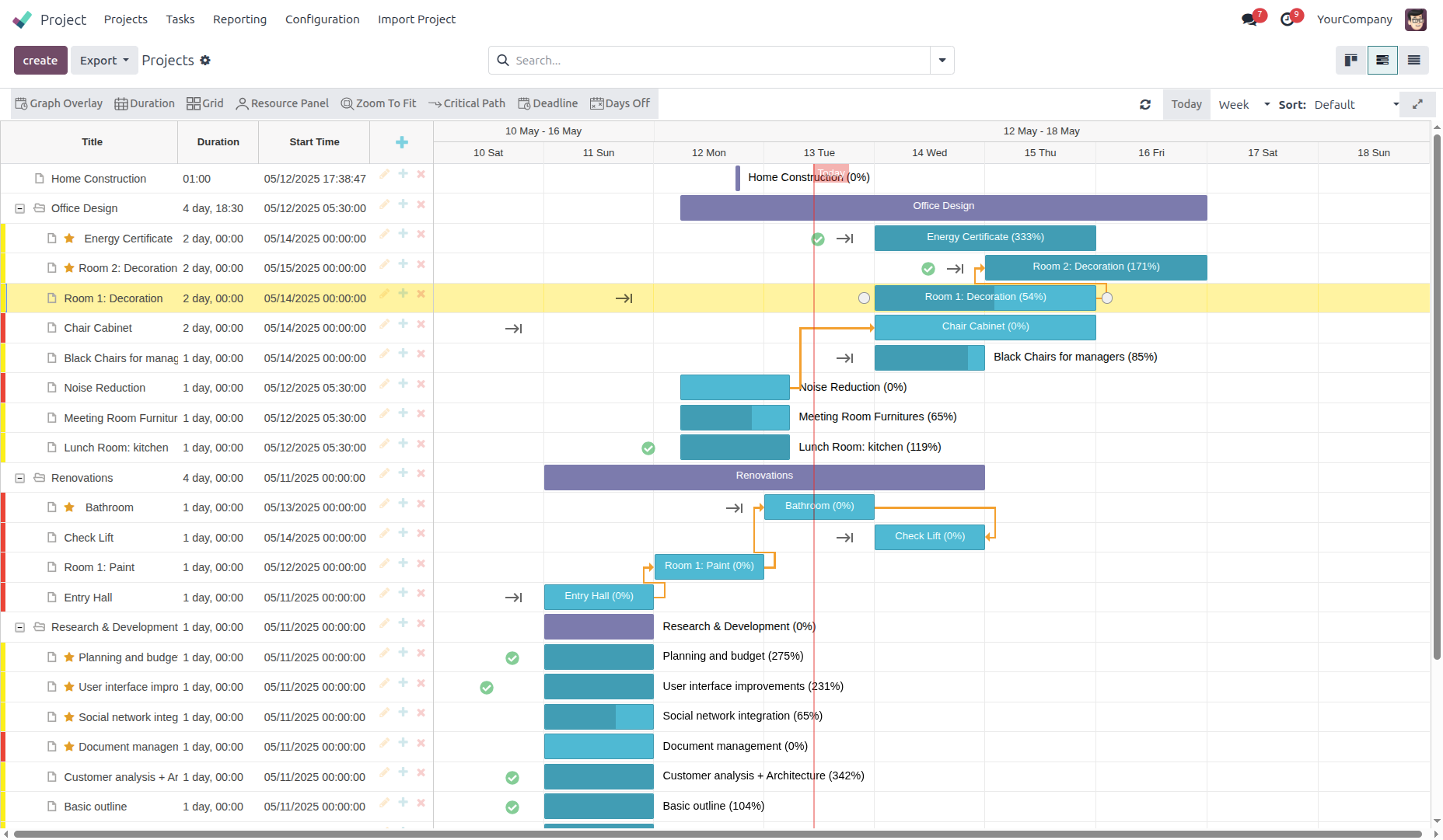Click the refresh icon in Gantt toolbar

(x=1145, y=104)
